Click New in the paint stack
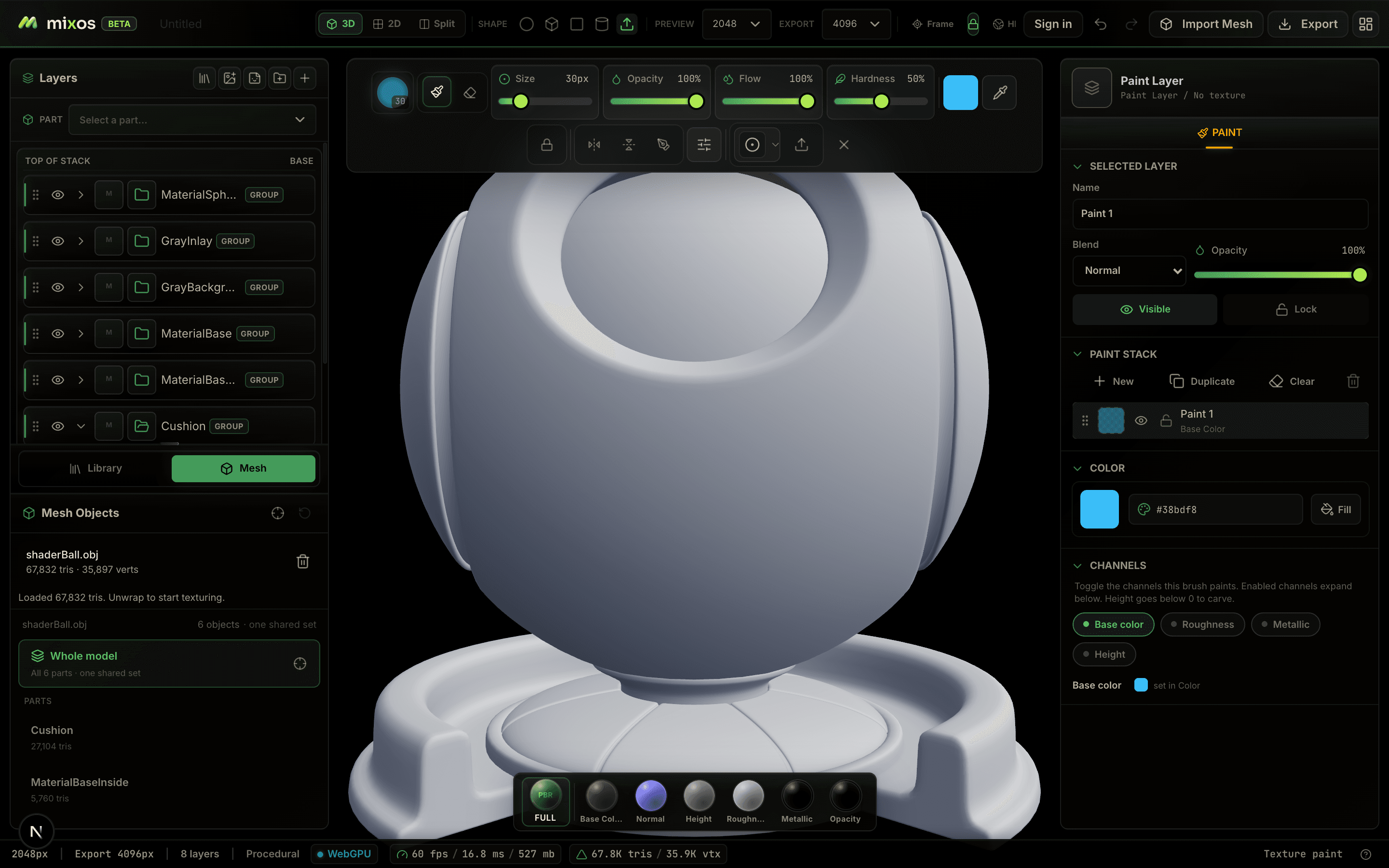Viewport: 1389px width, 868px height. (x=1114, y=381)
